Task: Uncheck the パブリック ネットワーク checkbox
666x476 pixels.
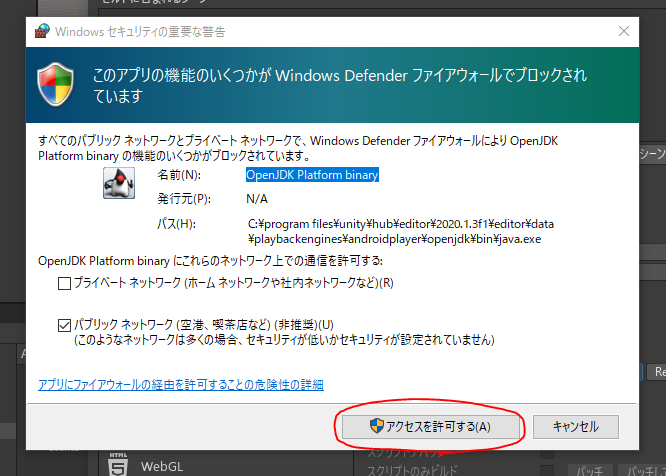Action: point(64,326)
